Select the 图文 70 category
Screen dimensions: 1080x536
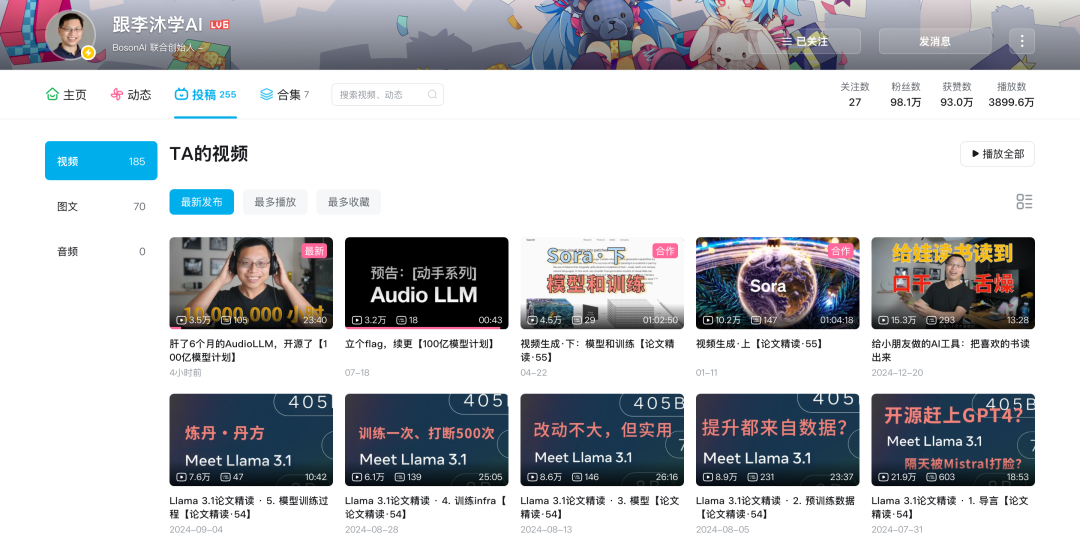pos(101,206)
